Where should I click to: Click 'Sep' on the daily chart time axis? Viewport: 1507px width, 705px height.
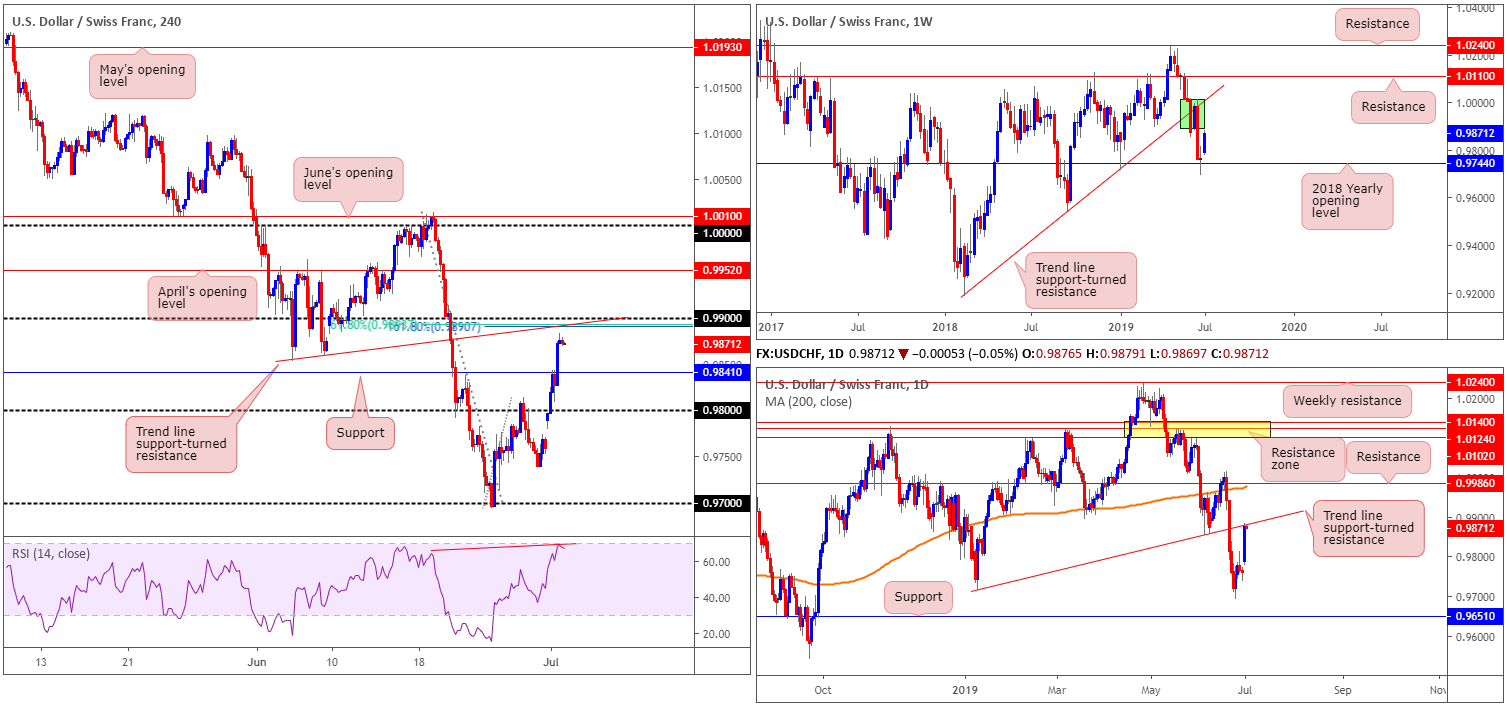click(x=1342, y=690)
